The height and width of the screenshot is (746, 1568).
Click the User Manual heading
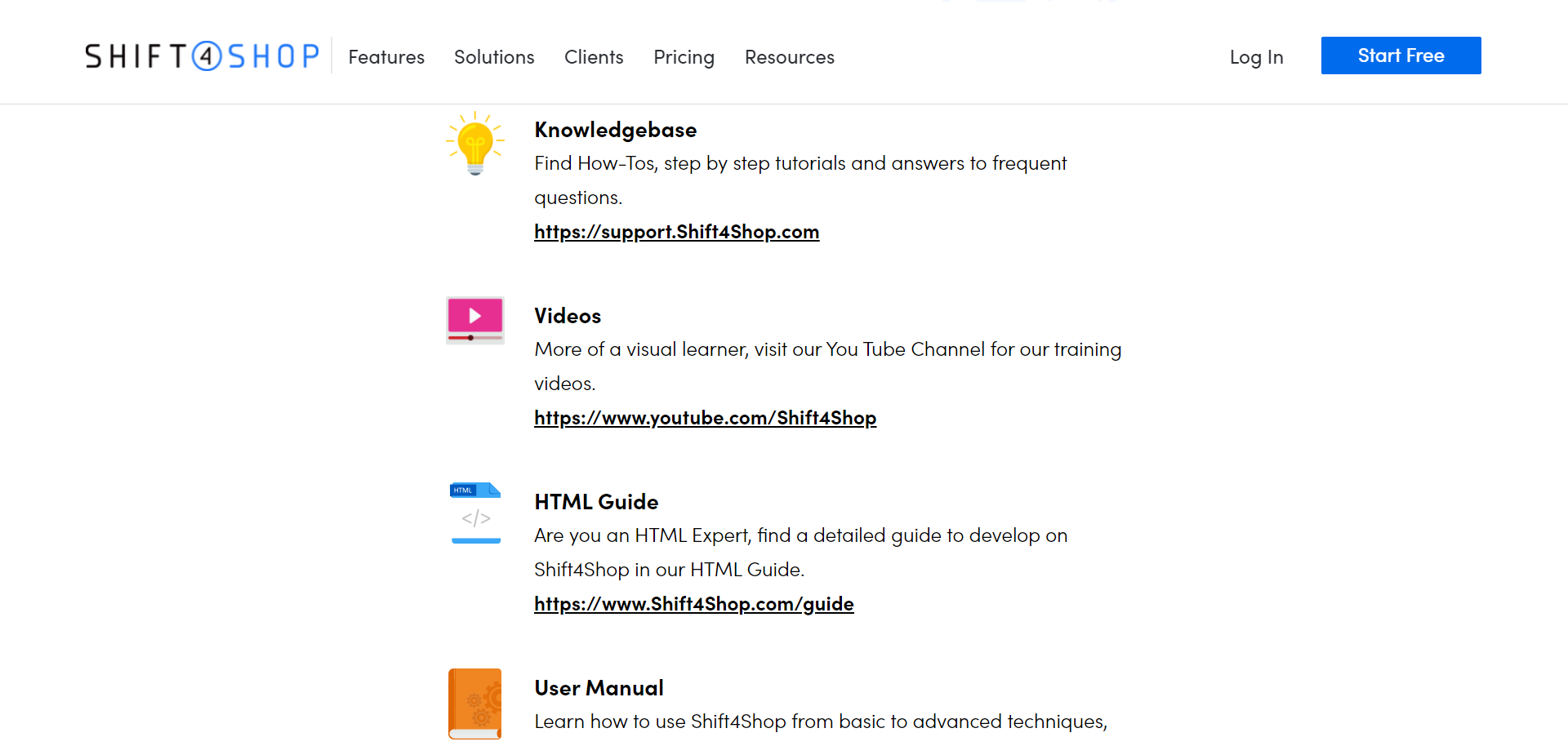tap(599, 688)
